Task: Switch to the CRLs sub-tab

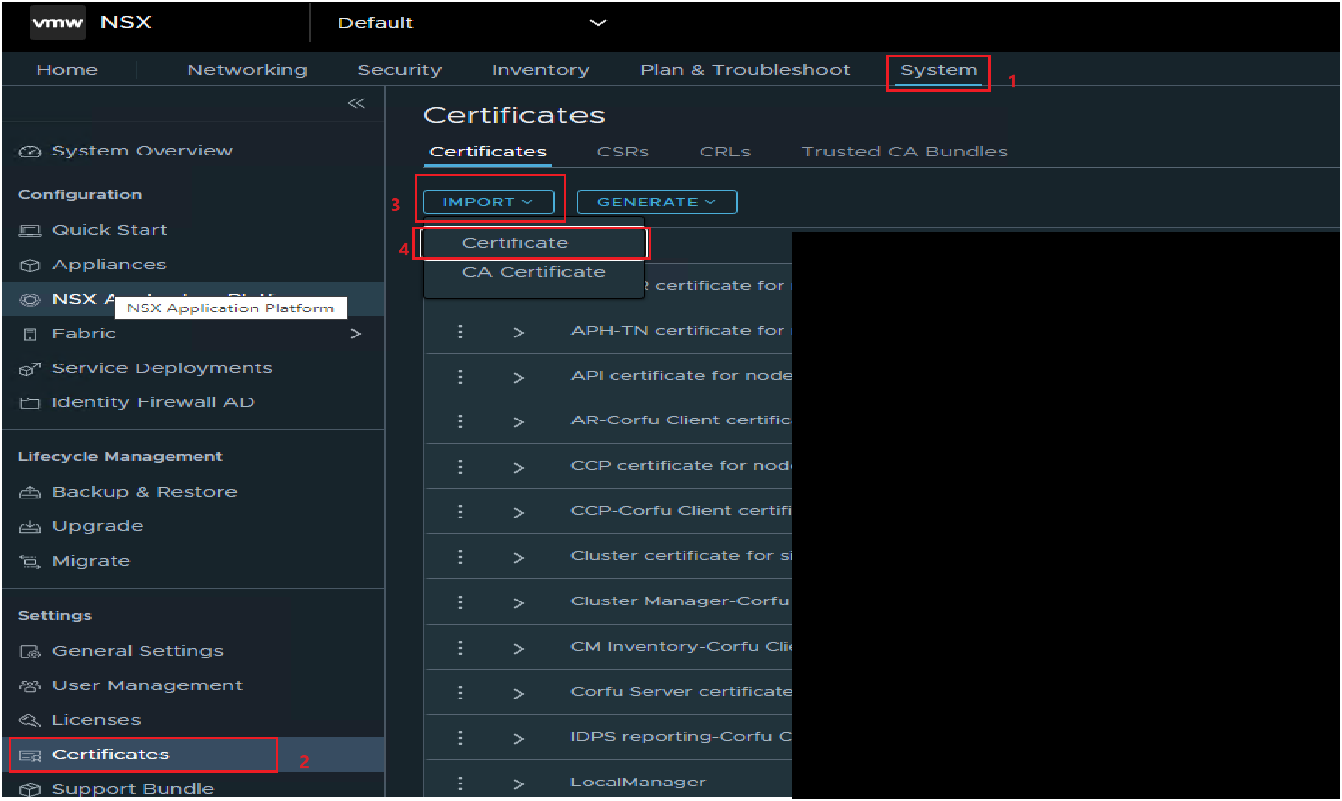Action: 725,152
